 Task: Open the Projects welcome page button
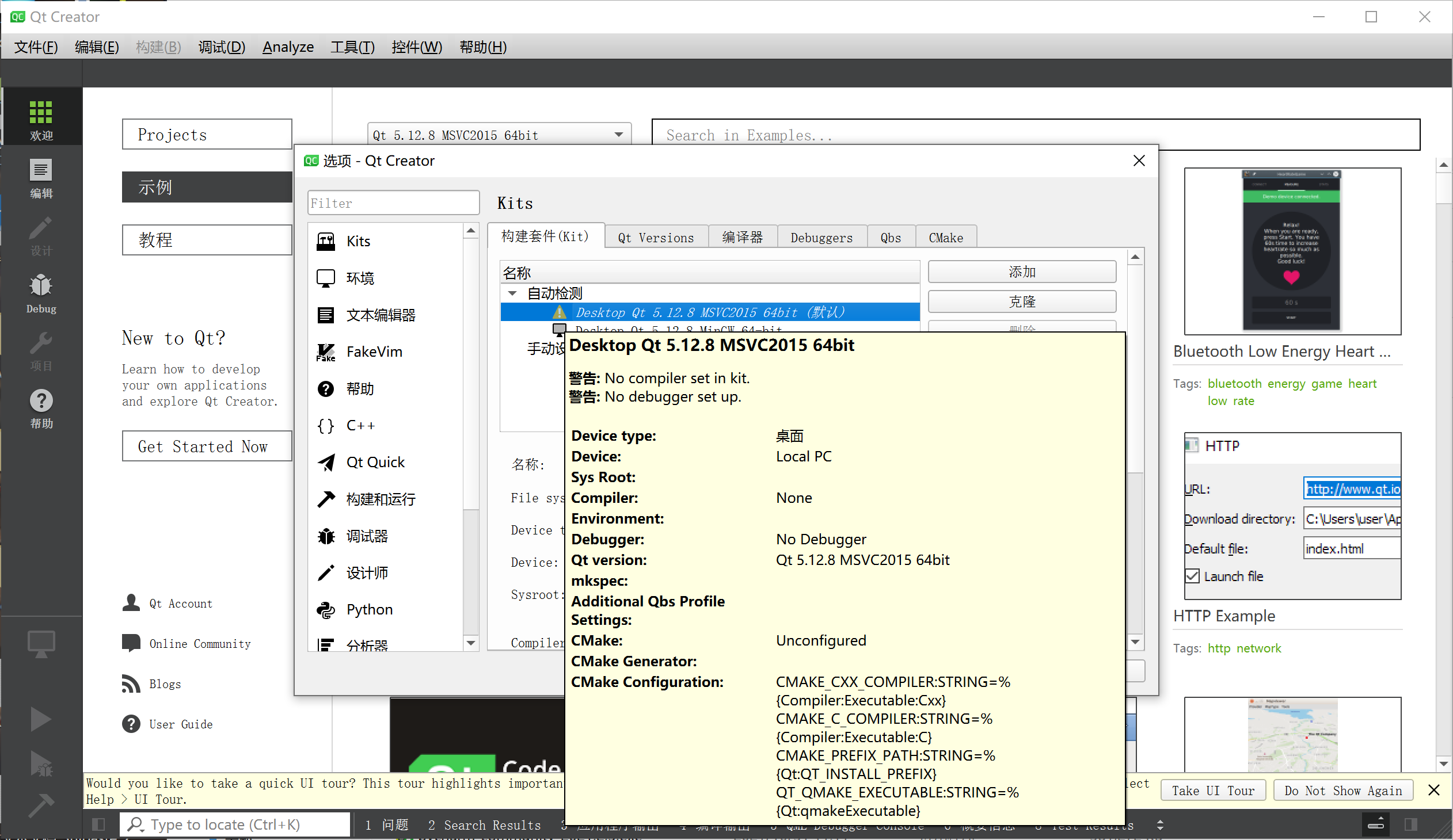coord(207,134)
